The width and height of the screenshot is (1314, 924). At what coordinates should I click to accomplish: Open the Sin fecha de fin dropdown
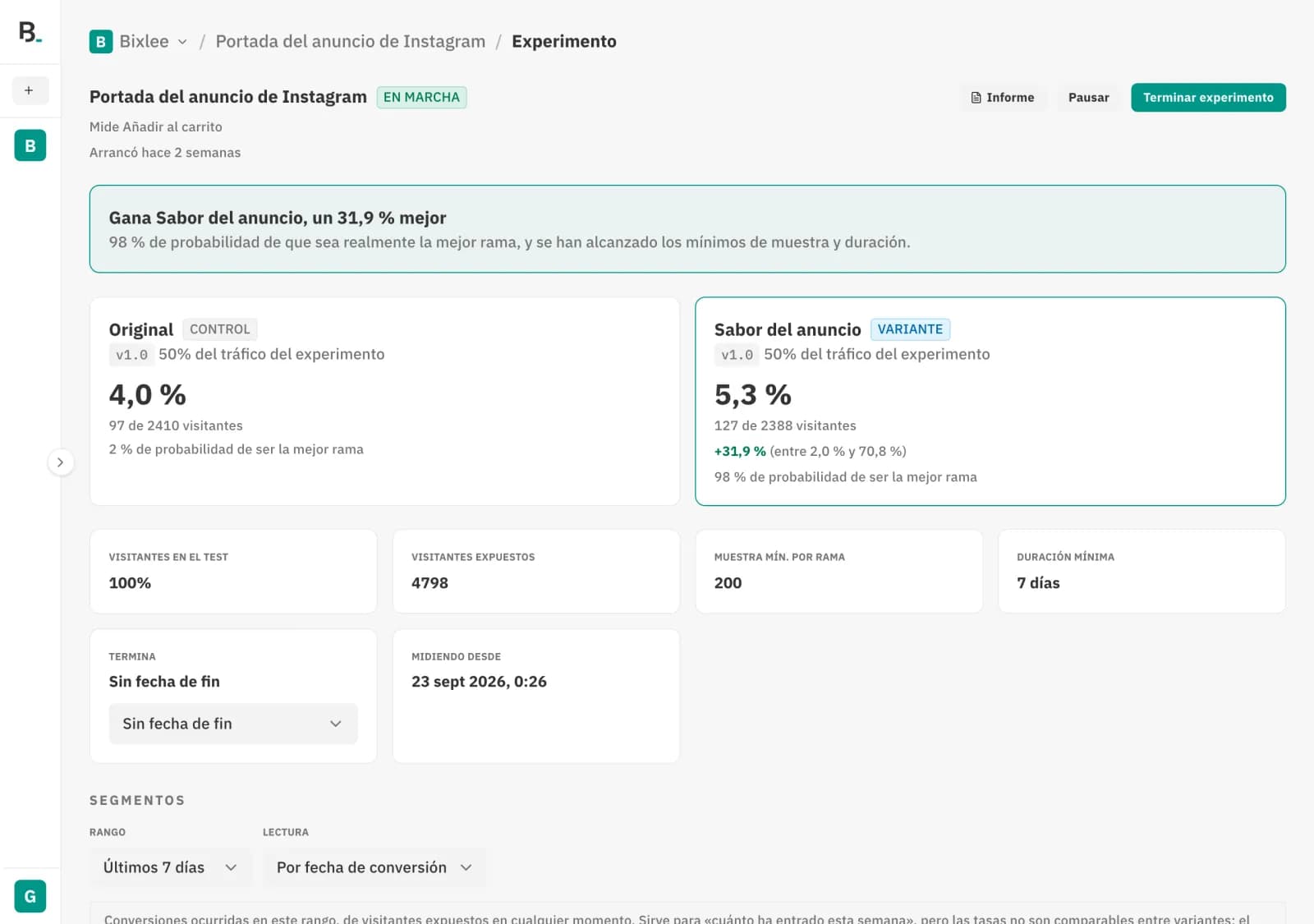tap(233, 724)
